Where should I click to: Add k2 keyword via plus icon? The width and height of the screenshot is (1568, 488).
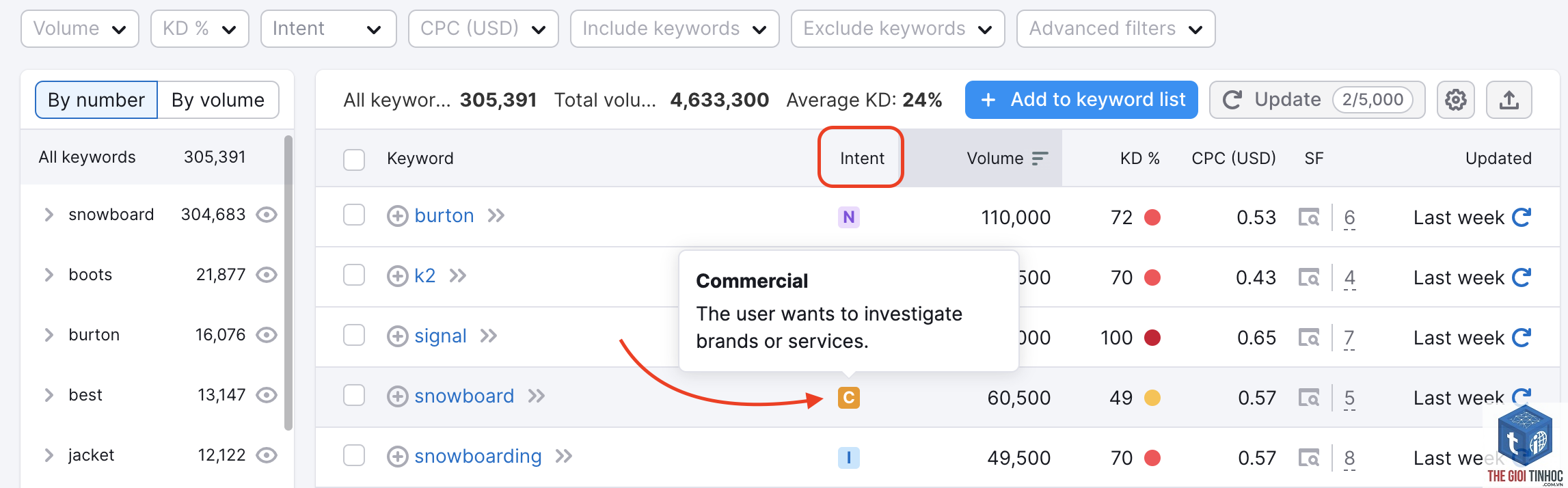point(397,276)
